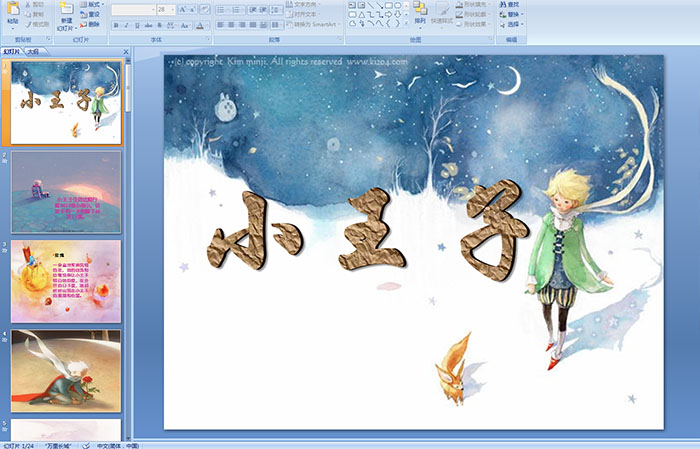700x449 pixels.
Task: Open the line spacing dropdown
Action: point(276,9)
